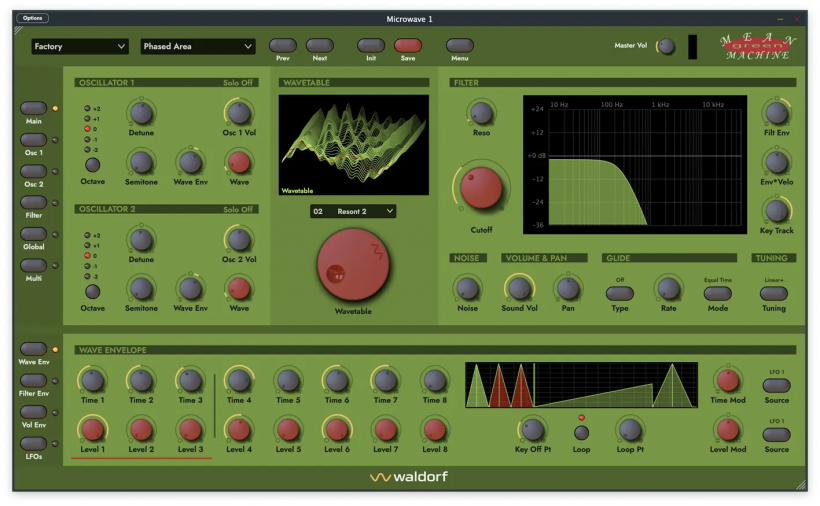Viewport: 820px width, 506px height.
Task: Click the Time 4 envelope knob
Action: tap(239, 381)
